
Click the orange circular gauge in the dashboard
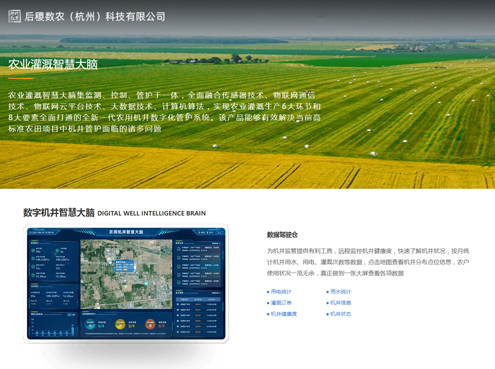point(150,324)
